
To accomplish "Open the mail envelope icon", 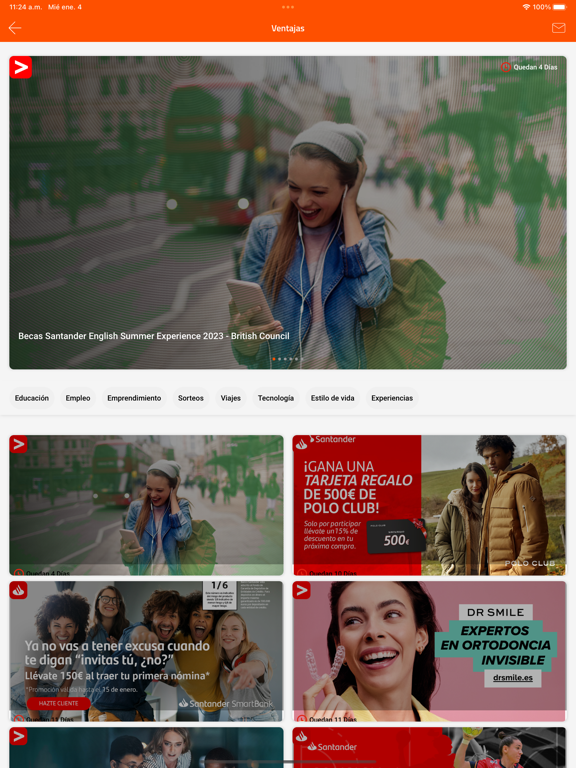I will (558, 28).
